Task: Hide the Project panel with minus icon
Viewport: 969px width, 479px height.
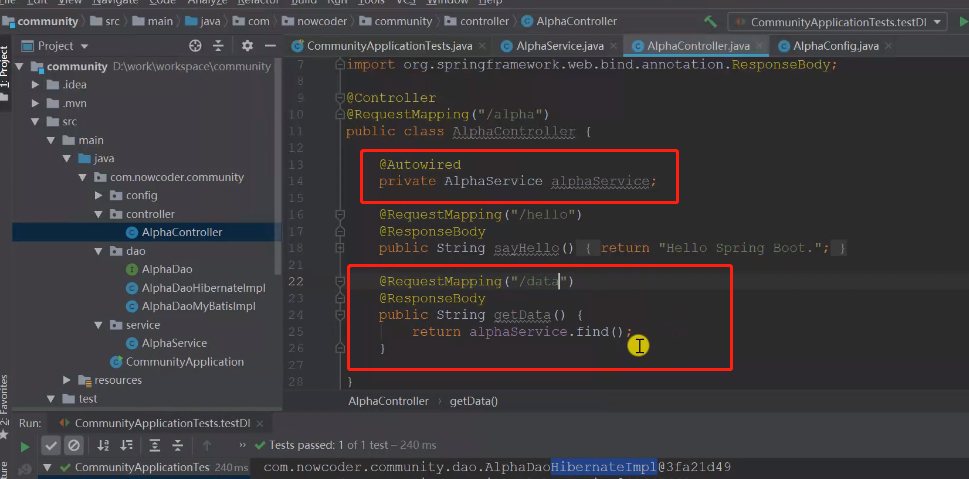Action: [270, 46]
